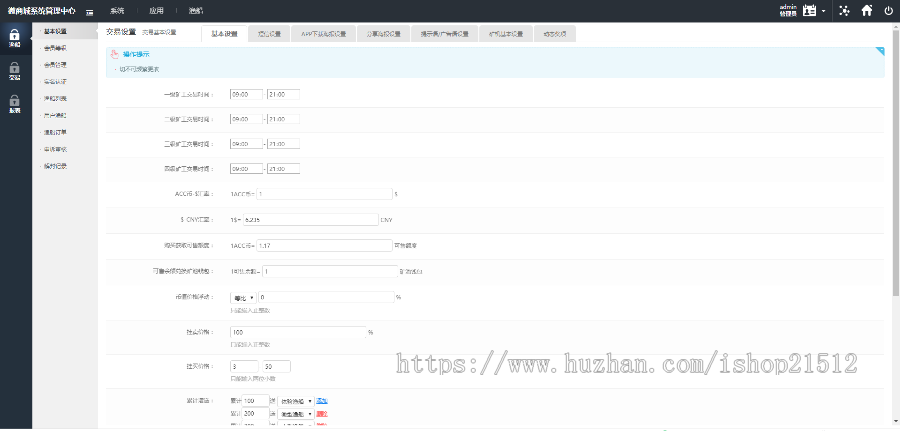Click the input field containing 1.17

pyautogui.click(x=324, y=245)
